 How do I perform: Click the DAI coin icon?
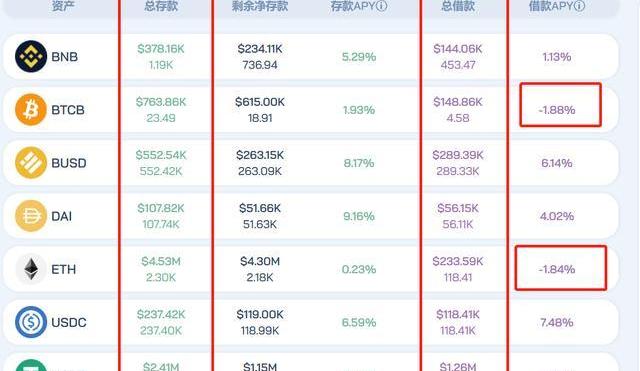[x=31, y=216]
